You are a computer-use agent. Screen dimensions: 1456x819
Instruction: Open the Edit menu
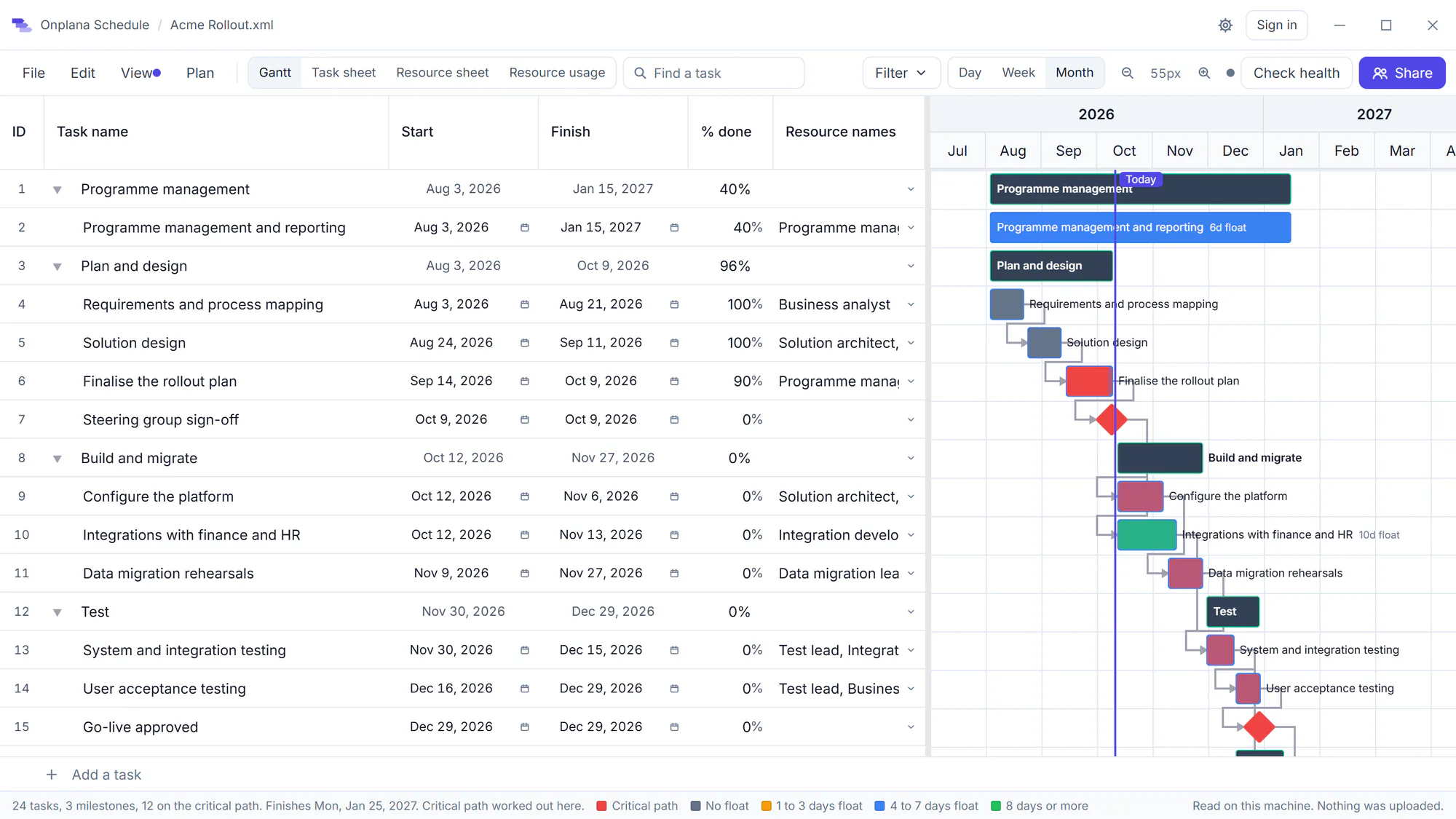point(83,73)
